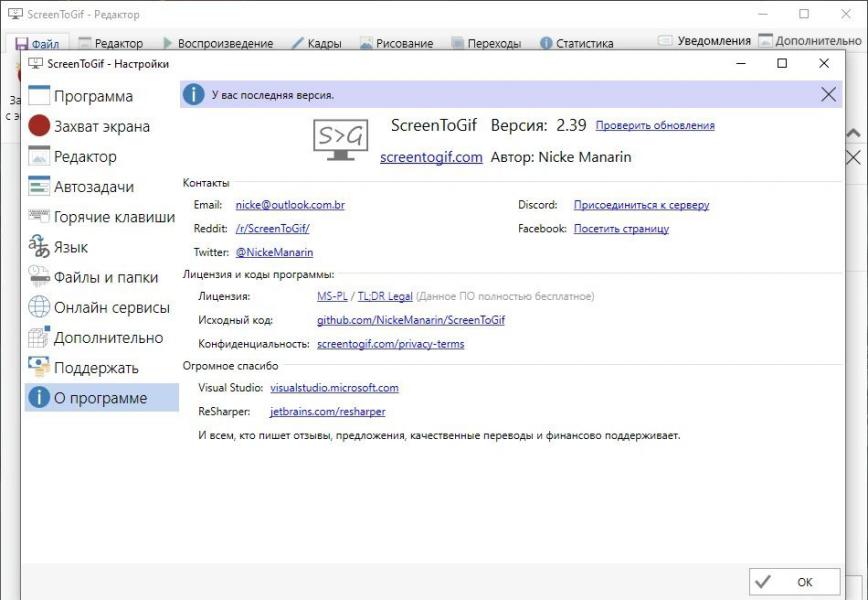The height and width of the screenshot is (600, 868).
Task: Minimize the Настройки settings window
Action: 741,64
